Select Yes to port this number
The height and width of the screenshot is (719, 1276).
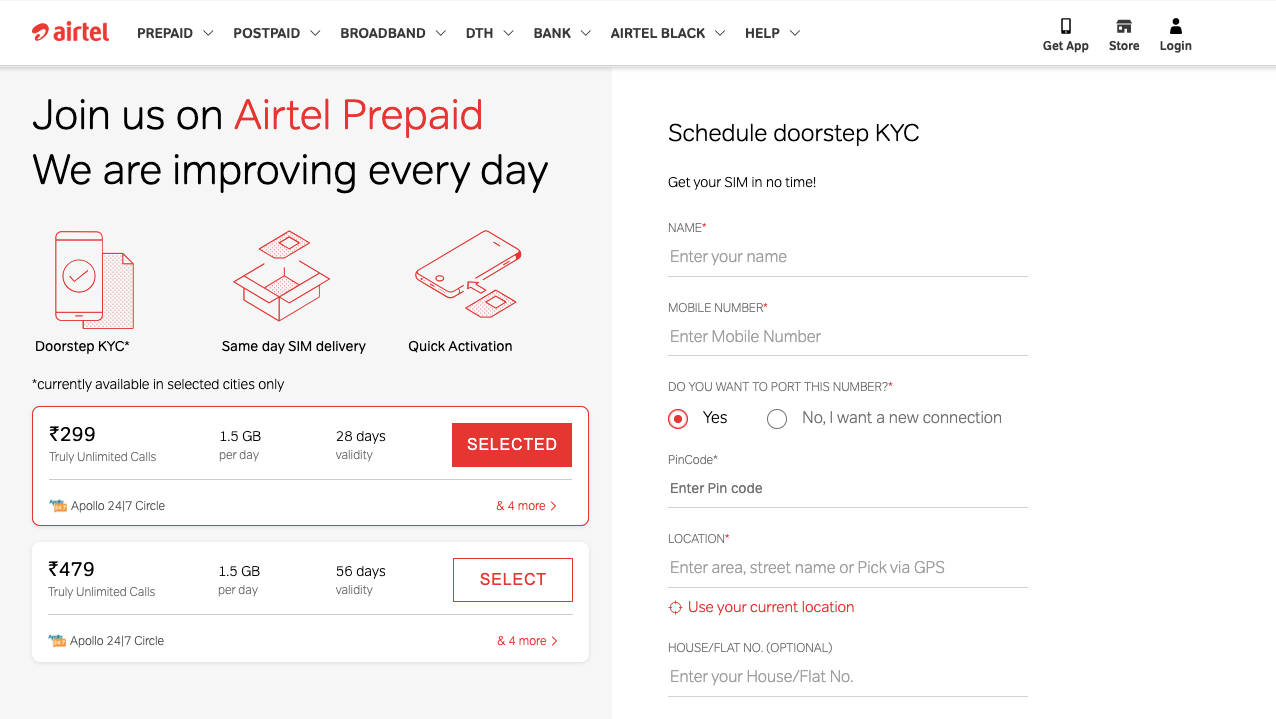(x=678, y=419)
